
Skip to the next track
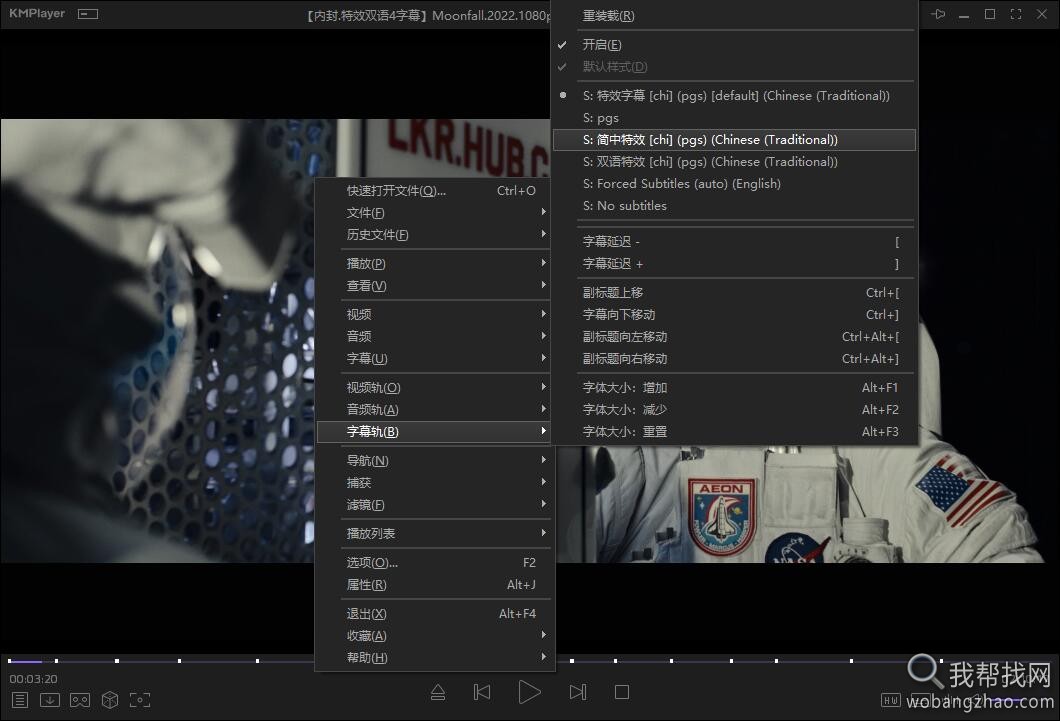(x=578, y=692)
